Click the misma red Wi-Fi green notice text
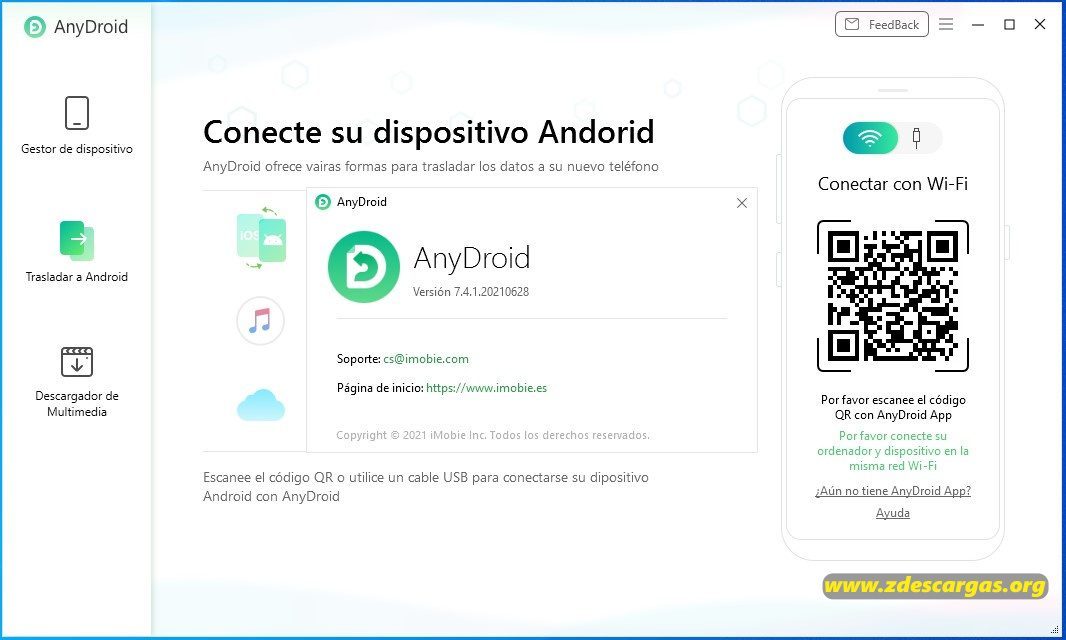This screenshot has width=1066, height=640. click(893, 451)
